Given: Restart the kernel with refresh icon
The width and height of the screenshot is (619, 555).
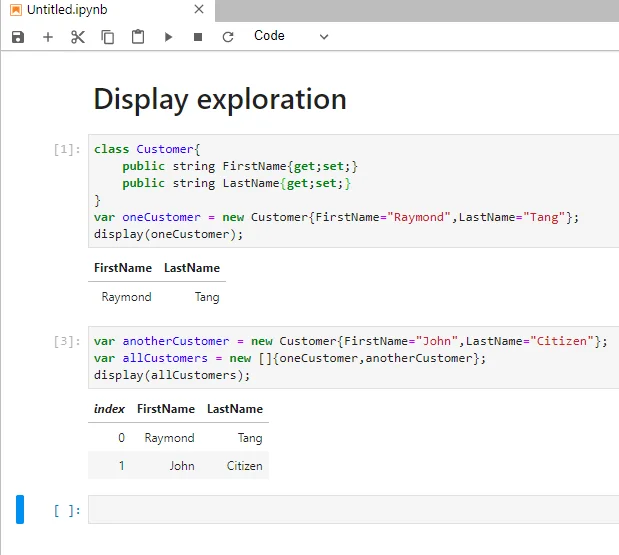Looking at the screenshot, I should coord(228,37).
